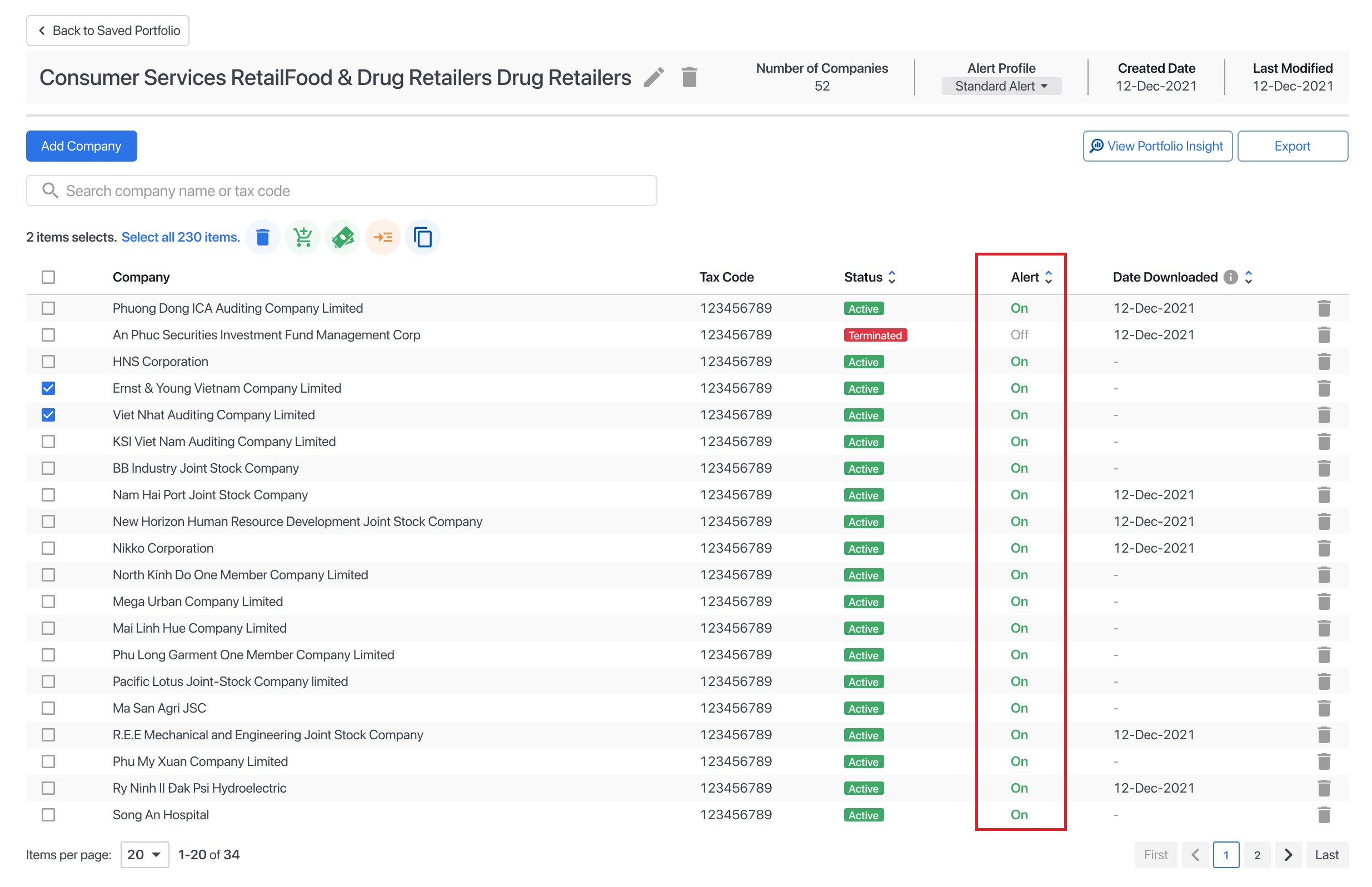
Task: Open the Standard Alert profile dropdown
Action: coord(1001,87)
